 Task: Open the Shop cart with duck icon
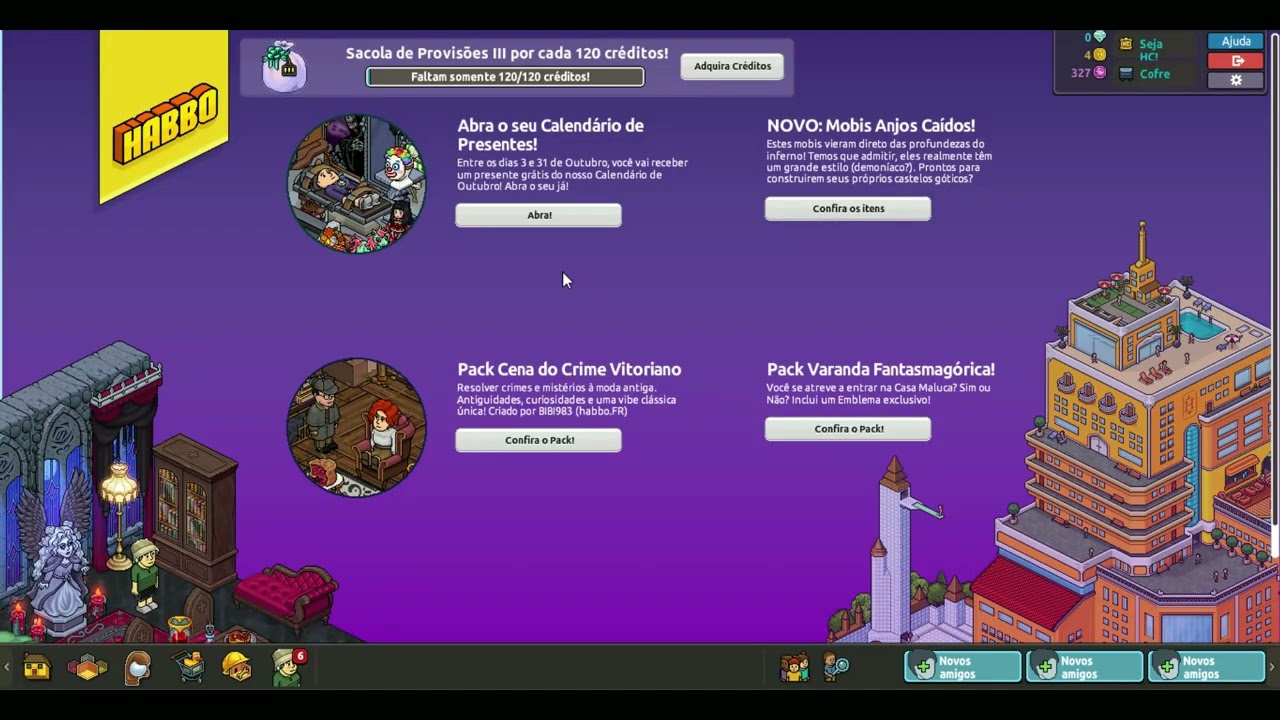pos(189,666)
